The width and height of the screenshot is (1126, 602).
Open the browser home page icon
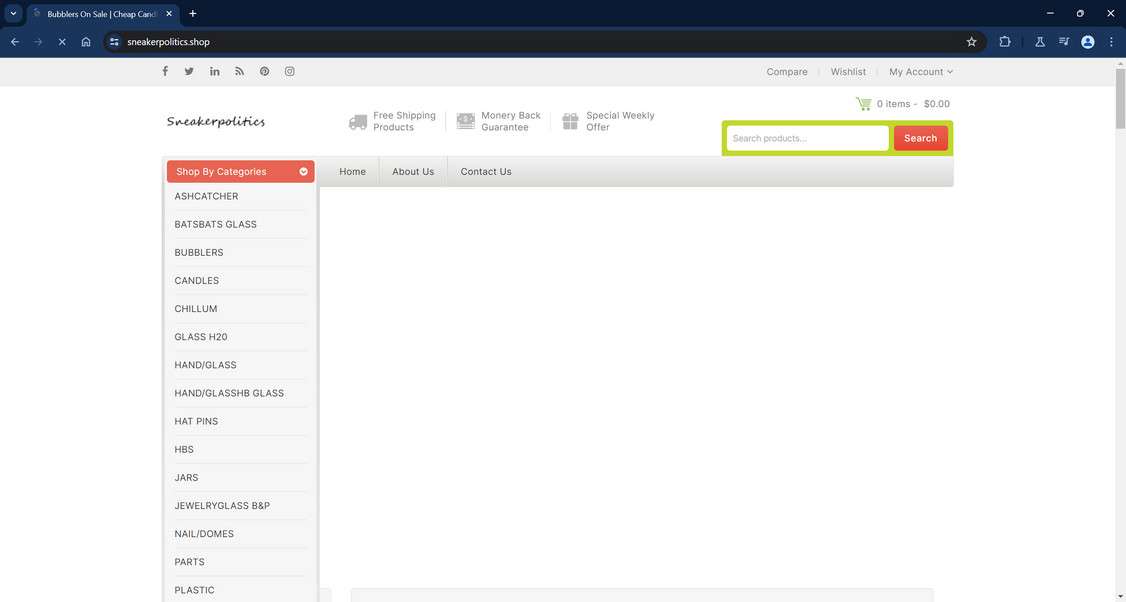(x=85, y=42)
